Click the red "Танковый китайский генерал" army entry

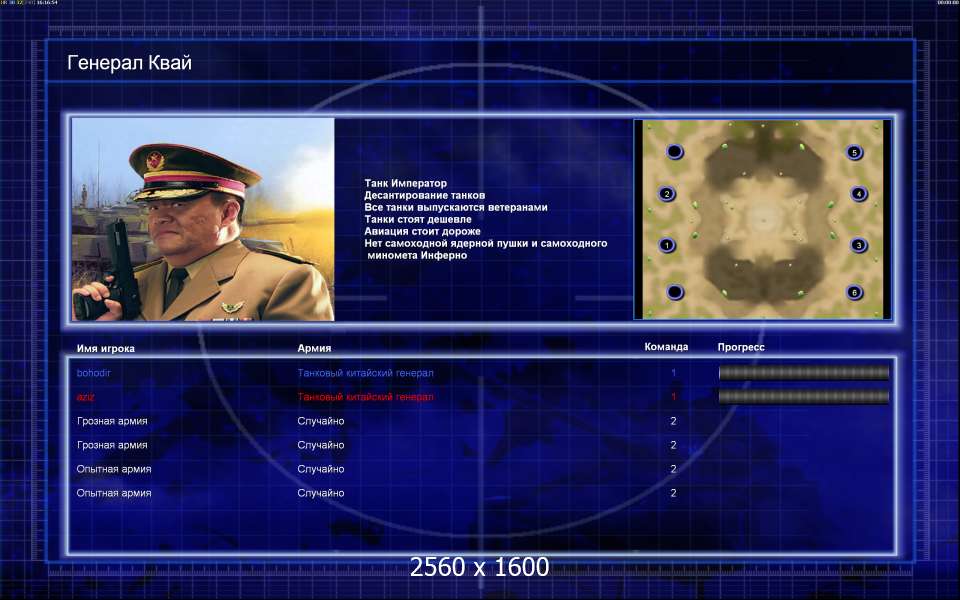(366, 397)
